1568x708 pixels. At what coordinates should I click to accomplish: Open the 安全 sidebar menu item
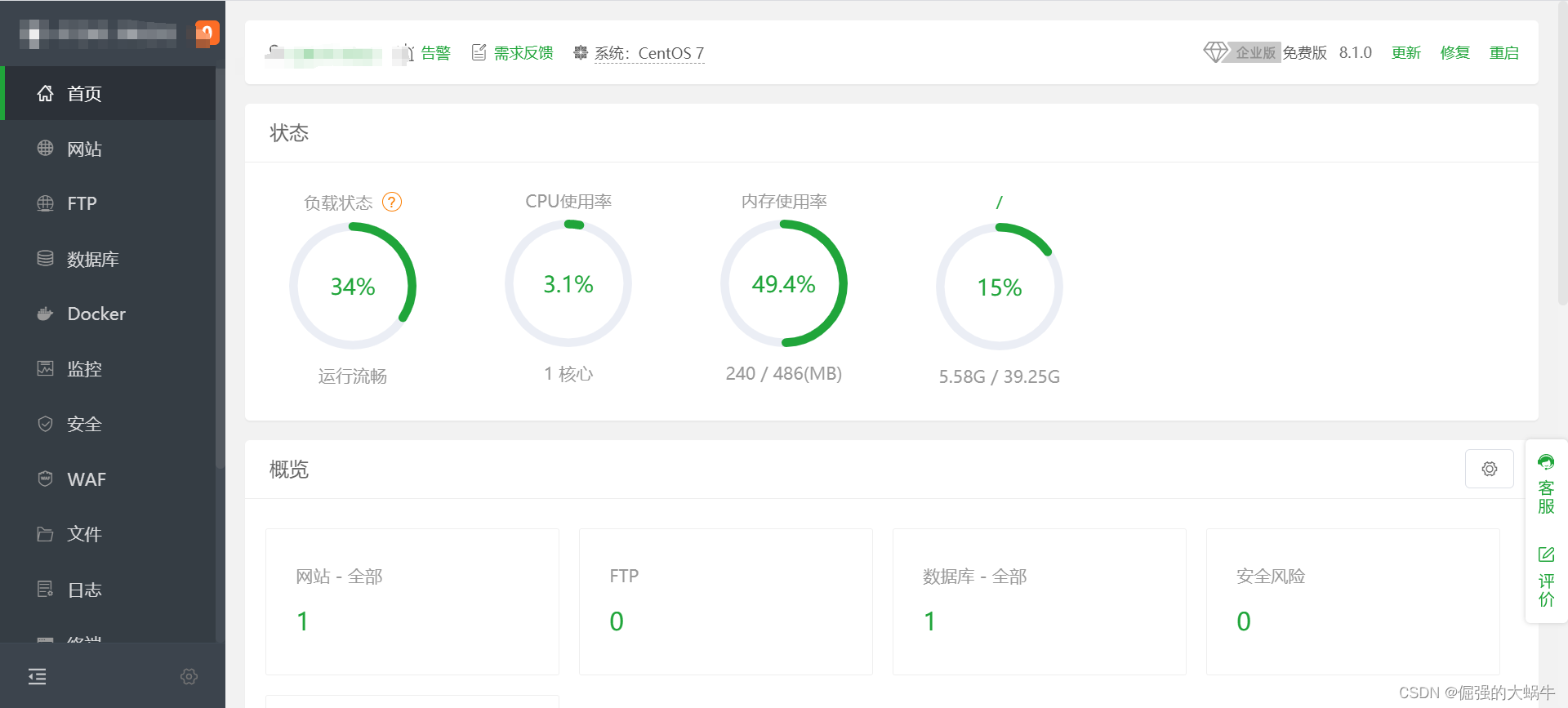108,424
